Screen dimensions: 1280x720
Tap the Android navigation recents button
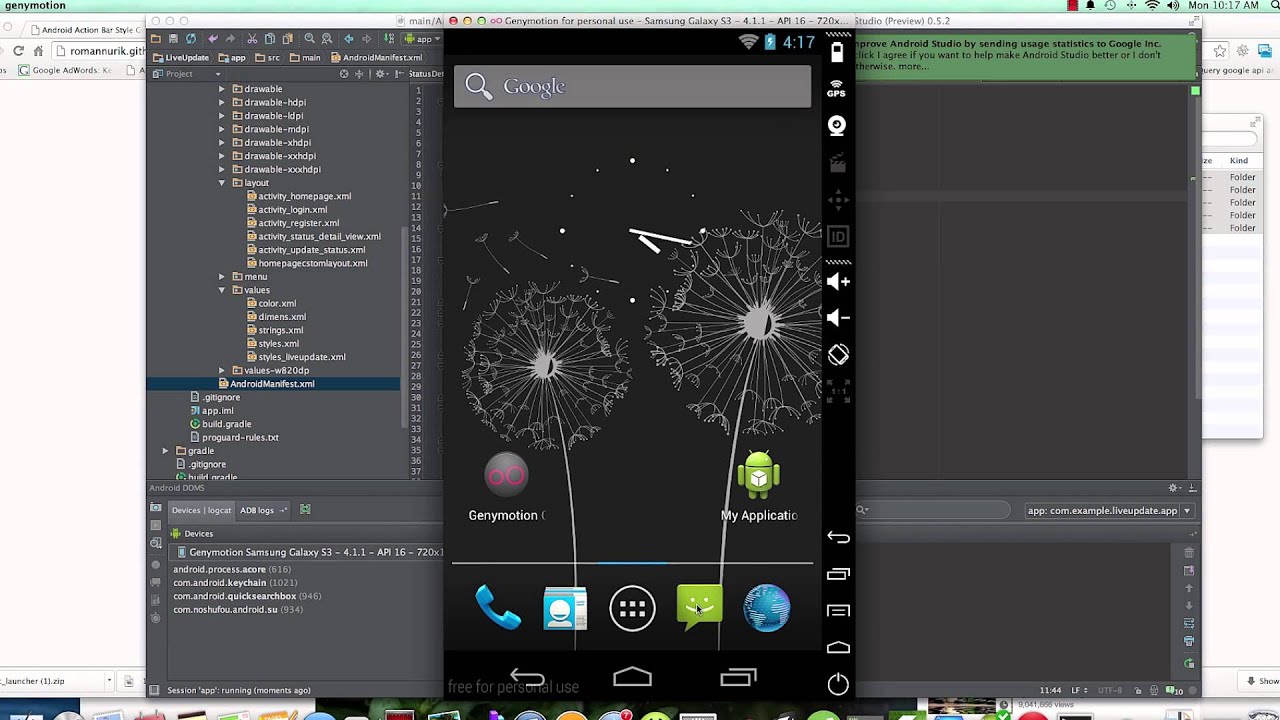[x=738, y=678]
